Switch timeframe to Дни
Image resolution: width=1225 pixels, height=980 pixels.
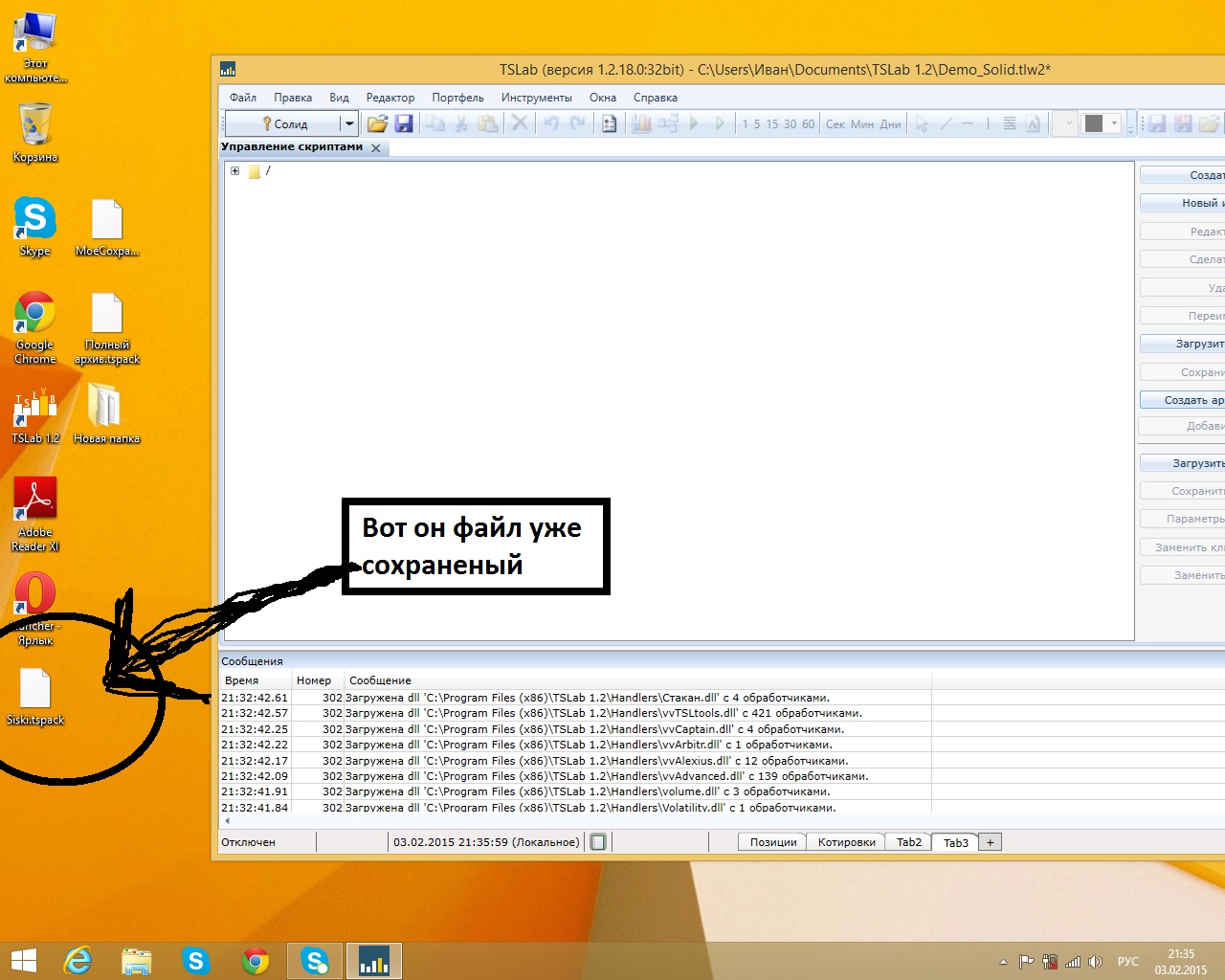click(x=891, y=124)
